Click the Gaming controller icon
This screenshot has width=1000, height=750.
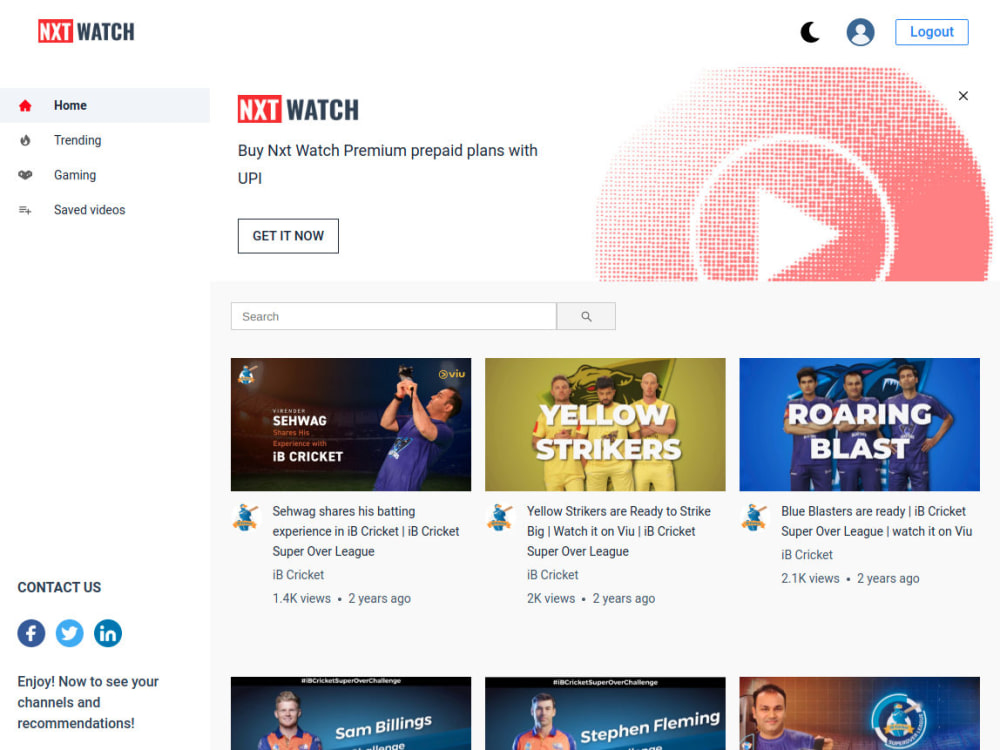(x=25, y=175)
